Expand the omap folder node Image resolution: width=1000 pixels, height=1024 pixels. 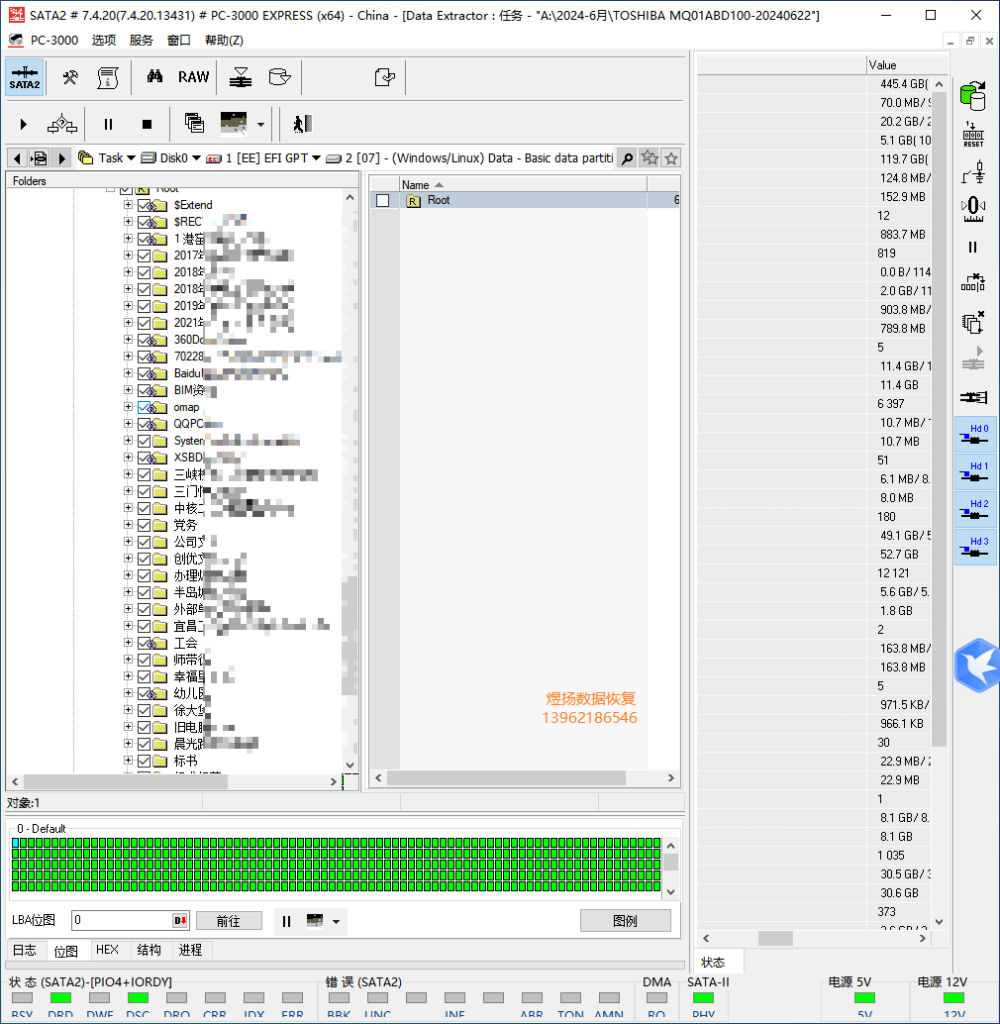(128, 407)
